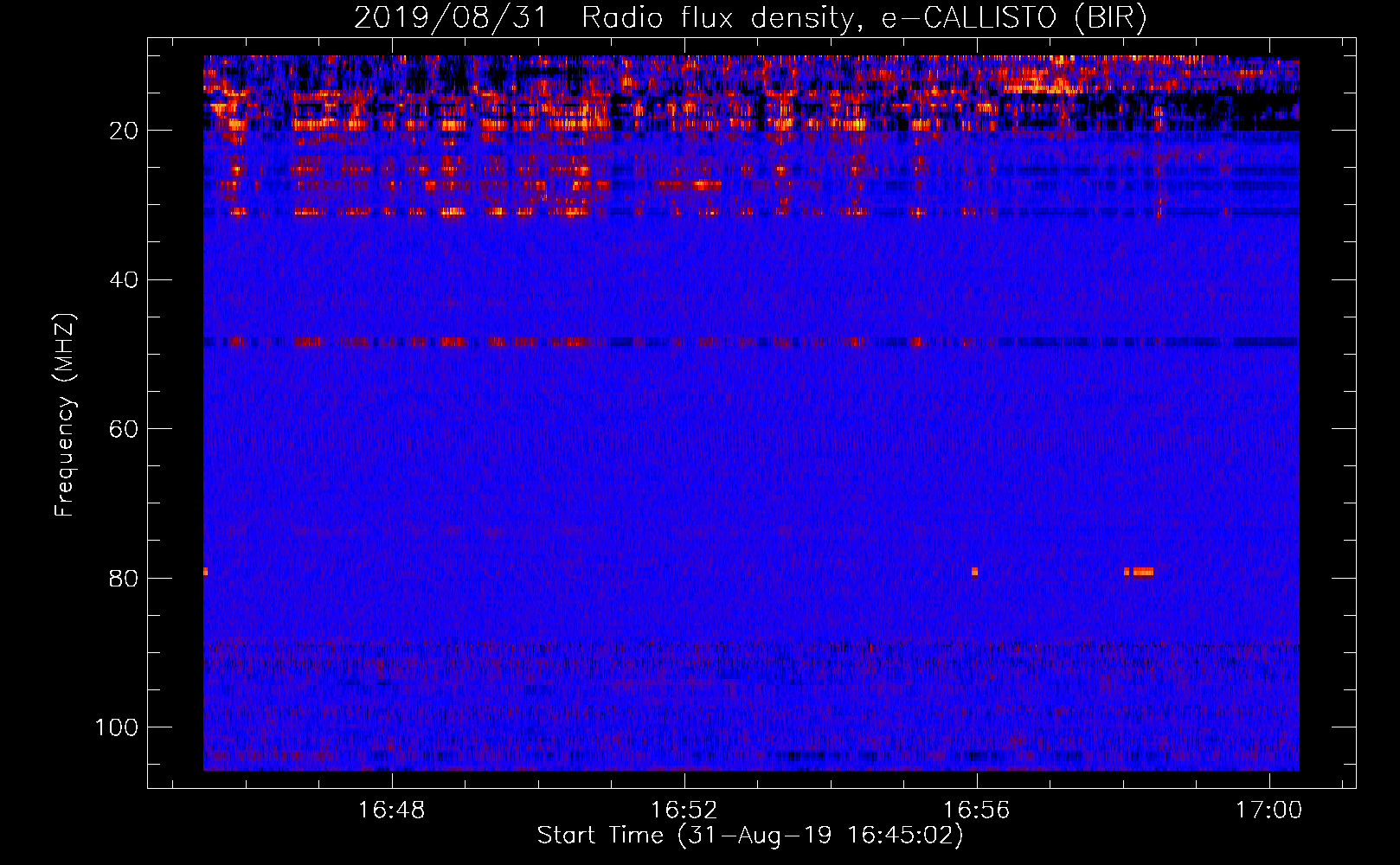Click the 'Start Time (31-Aug-19 16:45:02)' label

[750, 836]
